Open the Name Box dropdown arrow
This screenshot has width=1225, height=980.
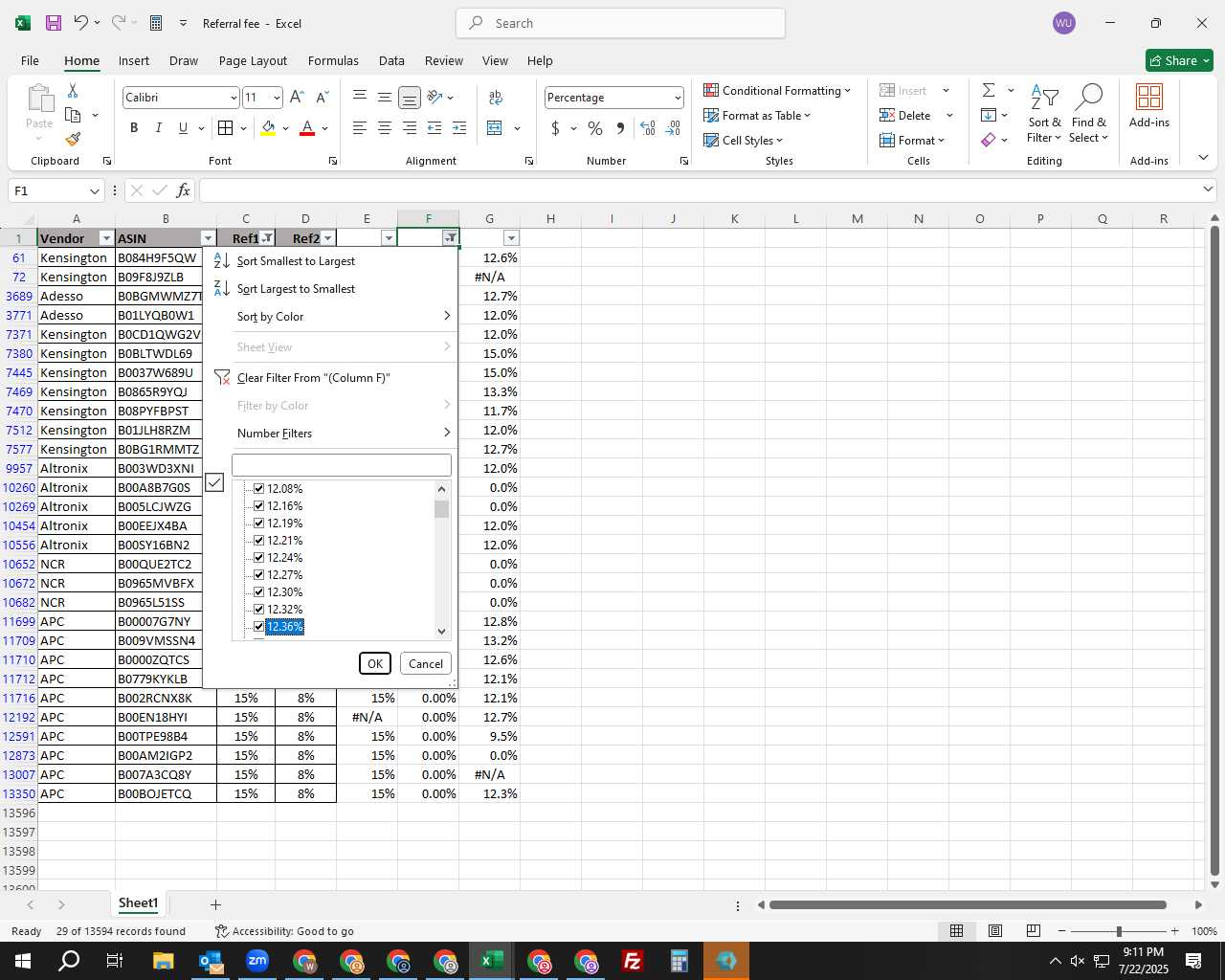pyautogui.click(x=94, y=190)
